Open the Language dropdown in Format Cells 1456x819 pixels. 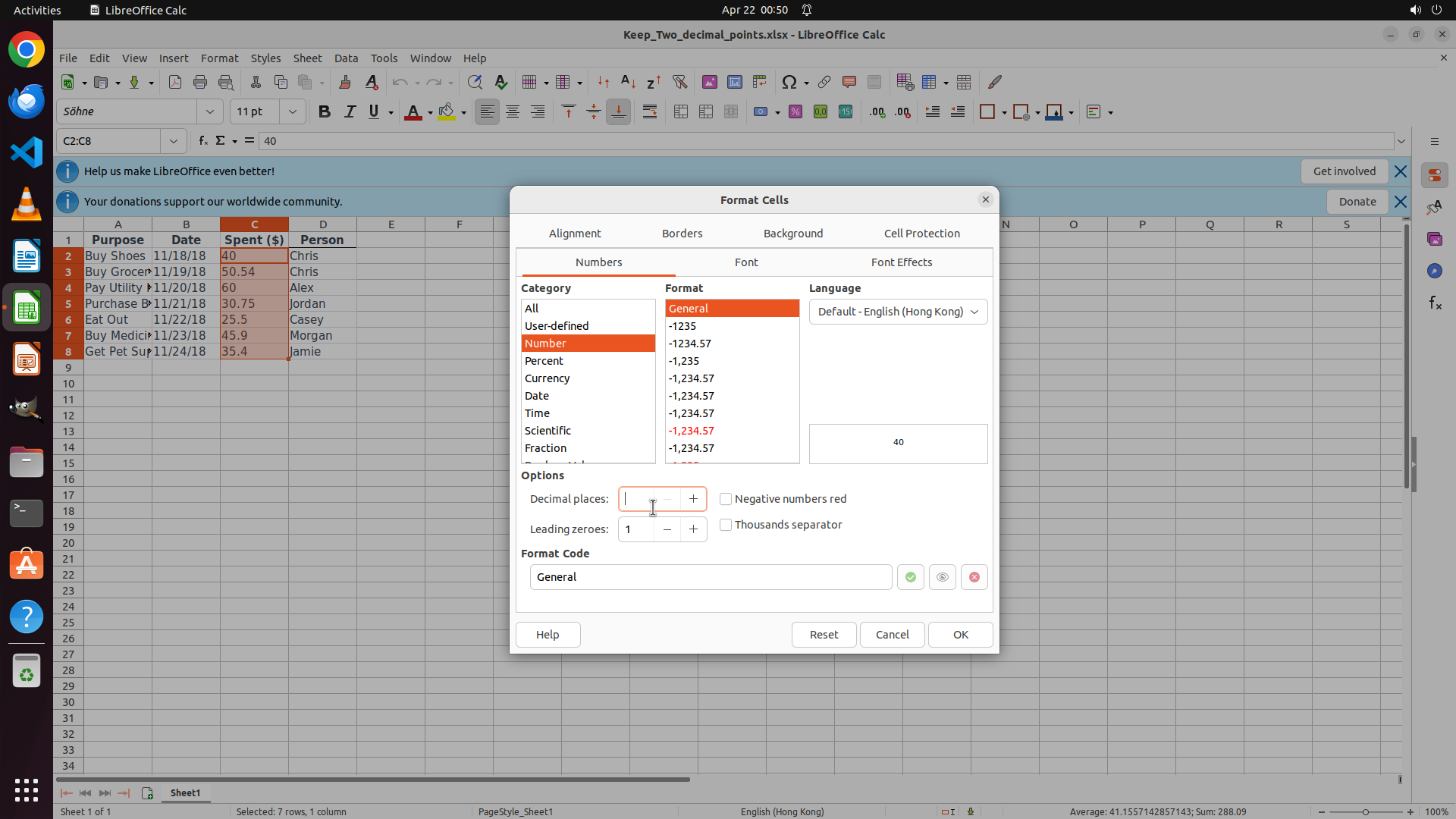pyautogui.click(x=898, y=312)
